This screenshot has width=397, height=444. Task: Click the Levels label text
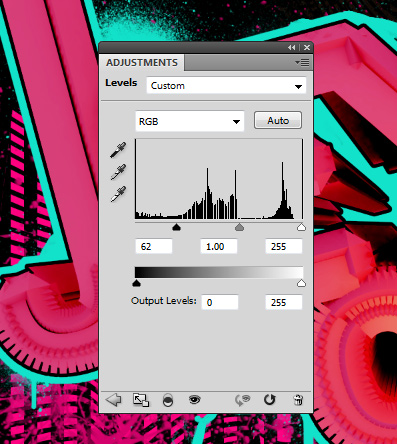point(121,82)
